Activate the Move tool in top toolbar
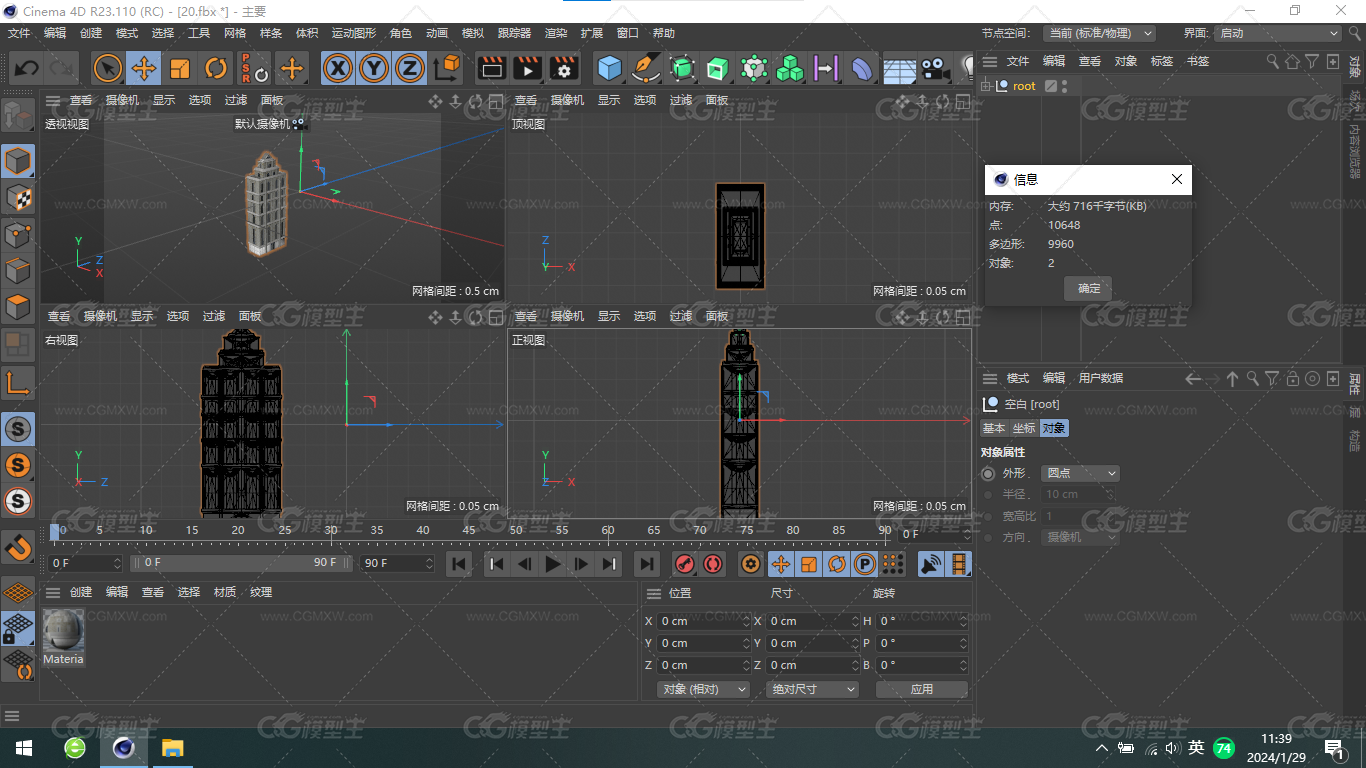Image resolution: width=1366 pixels, height=768 pixels. click(x=144, y=68)
